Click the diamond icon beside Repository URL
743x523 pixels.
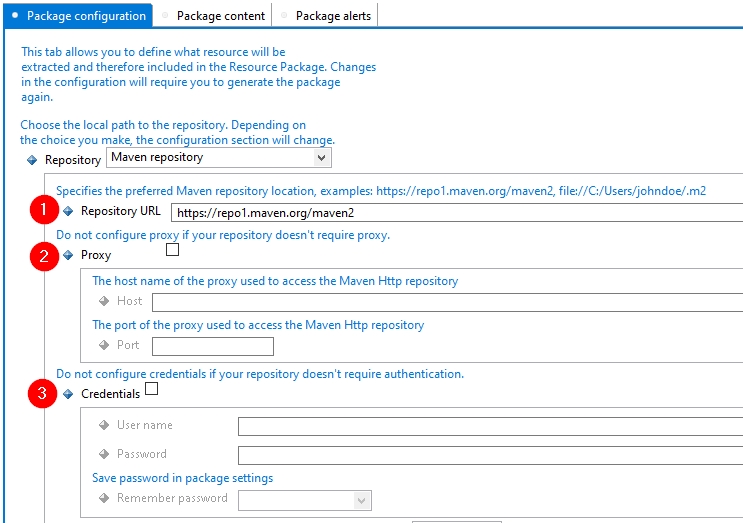click(x=68, y=211)
